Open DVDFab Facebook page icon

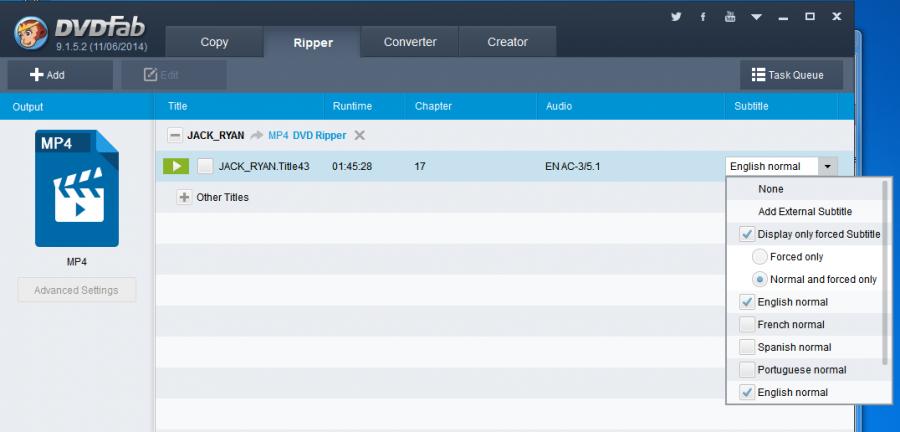coord(703,17)
